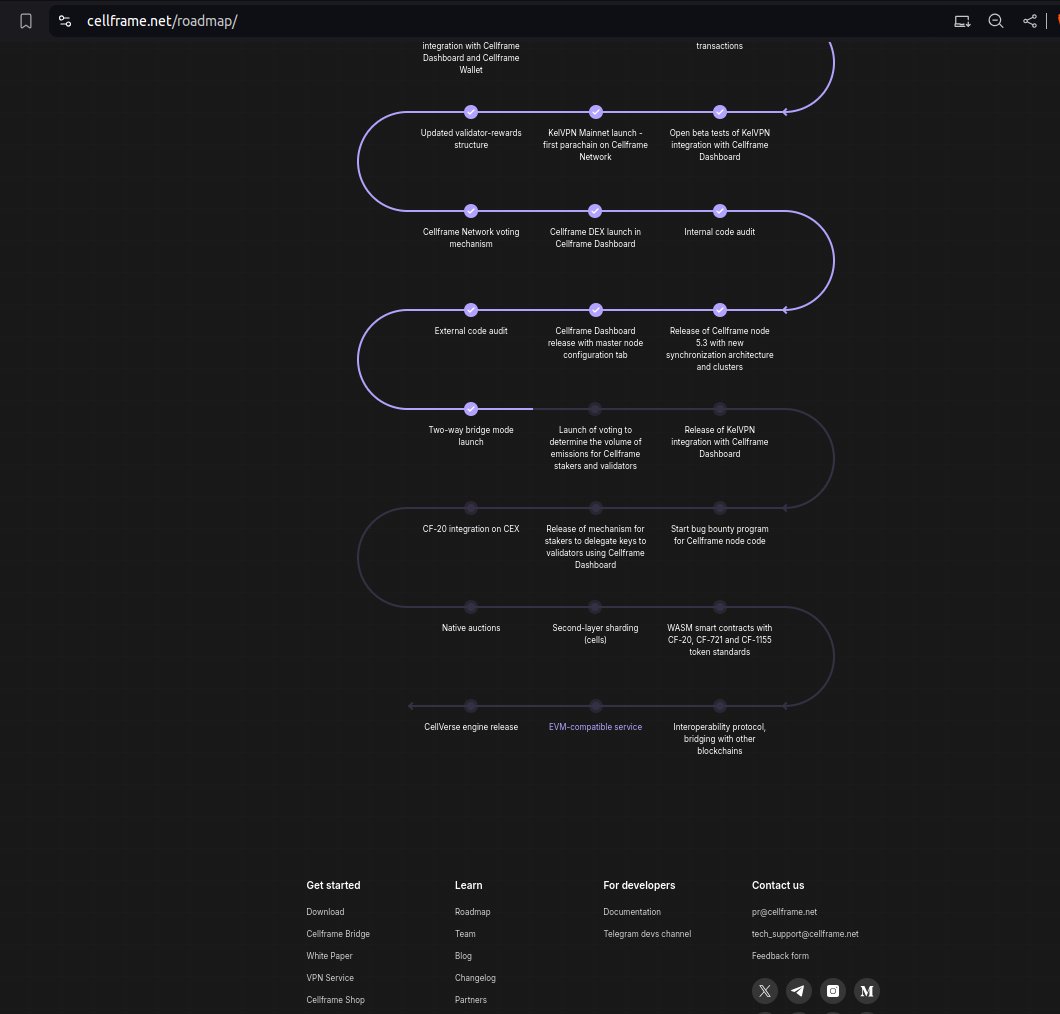
Task: Click the zoom magnifier icon
Action: tap(996, 21)
